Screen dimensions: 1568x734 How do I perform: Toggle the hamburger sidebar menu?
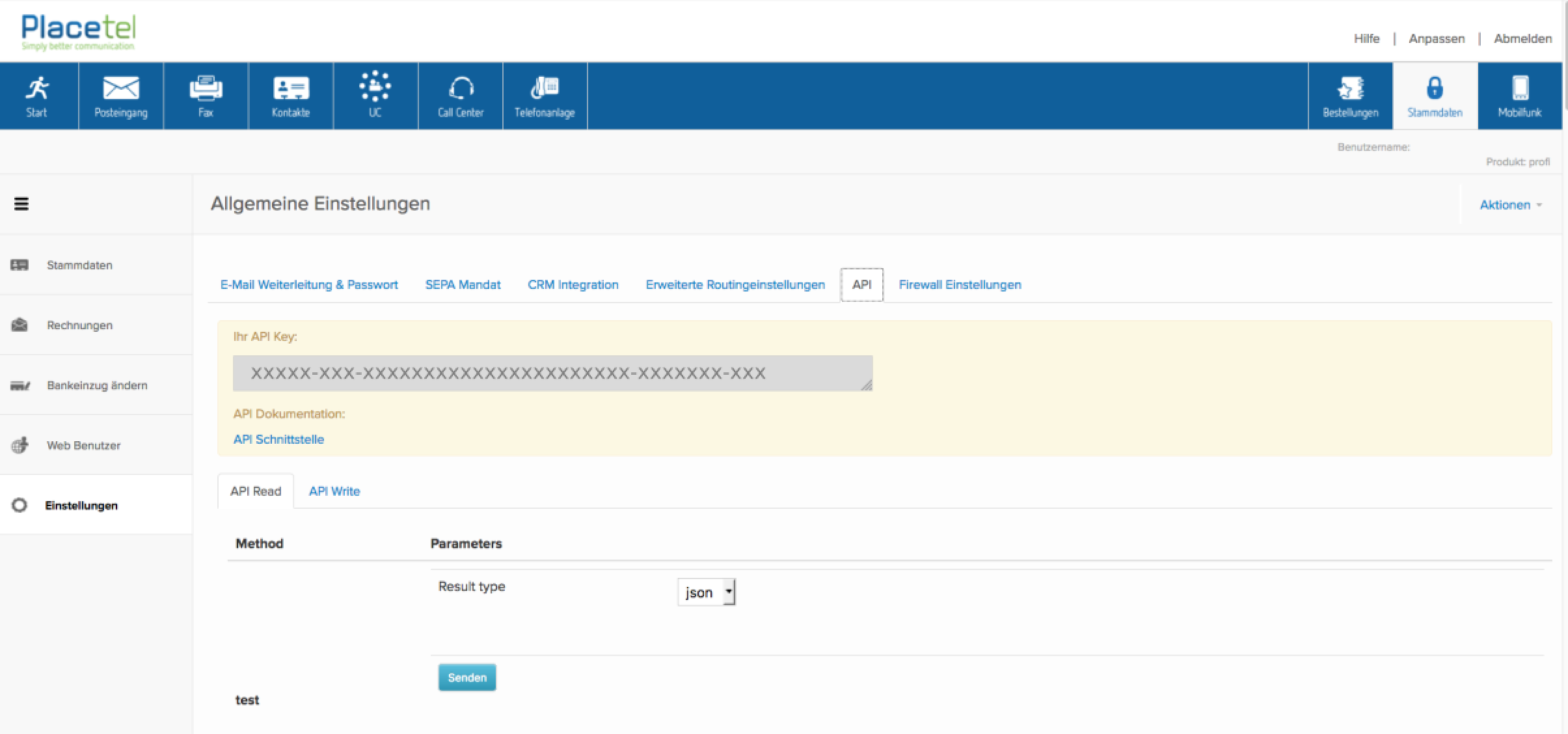coord(21,204)
